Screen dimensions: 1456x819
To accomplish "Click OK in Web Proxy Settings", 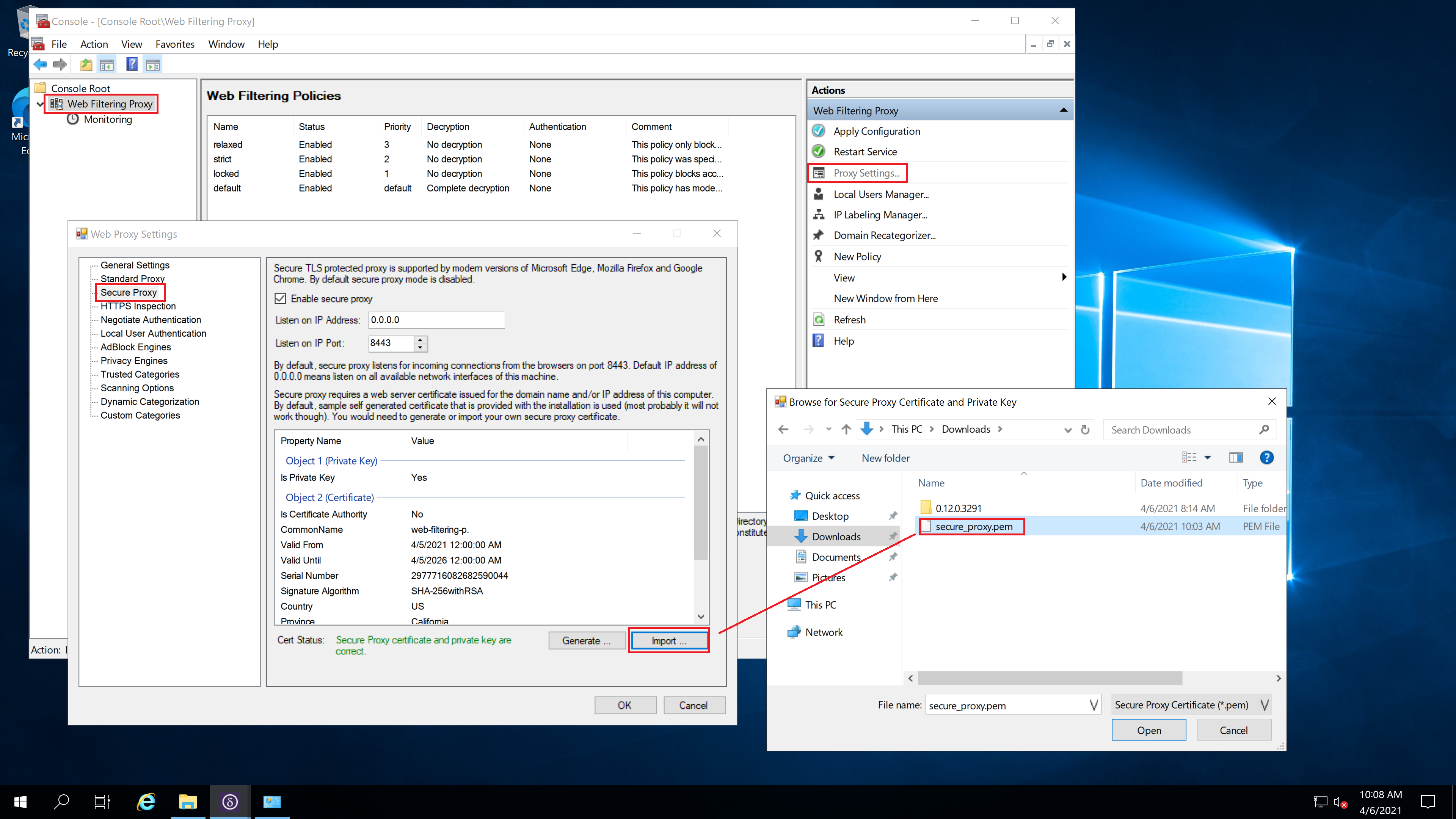I will click(624, 705).
